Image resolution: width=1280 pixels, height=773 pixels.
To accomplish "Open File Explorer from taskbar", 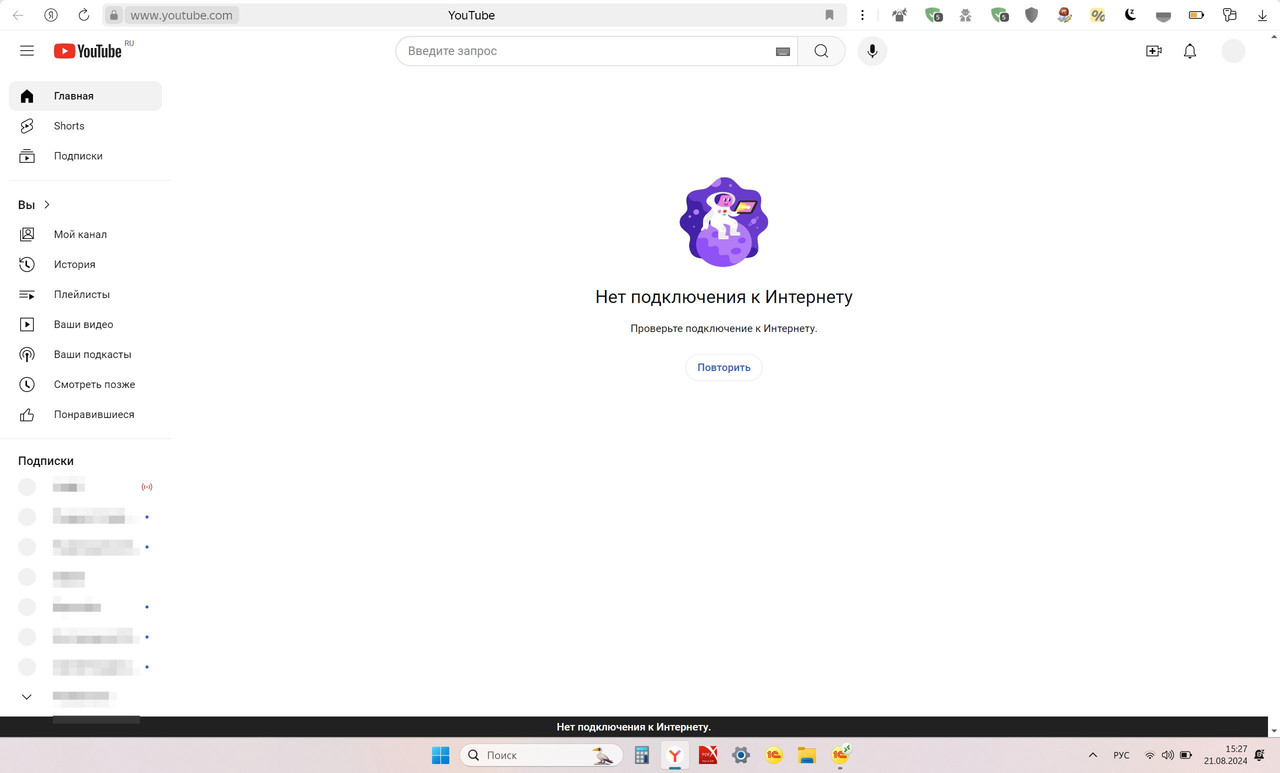I will (807, 755).
